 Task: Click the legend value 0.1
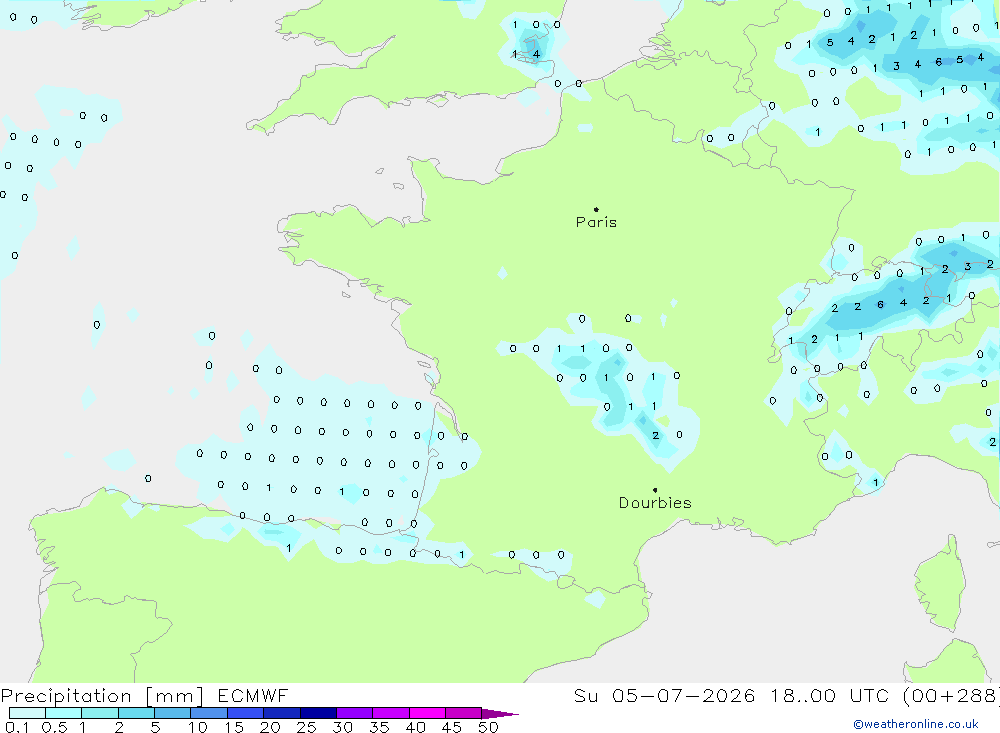pos(17,727)
